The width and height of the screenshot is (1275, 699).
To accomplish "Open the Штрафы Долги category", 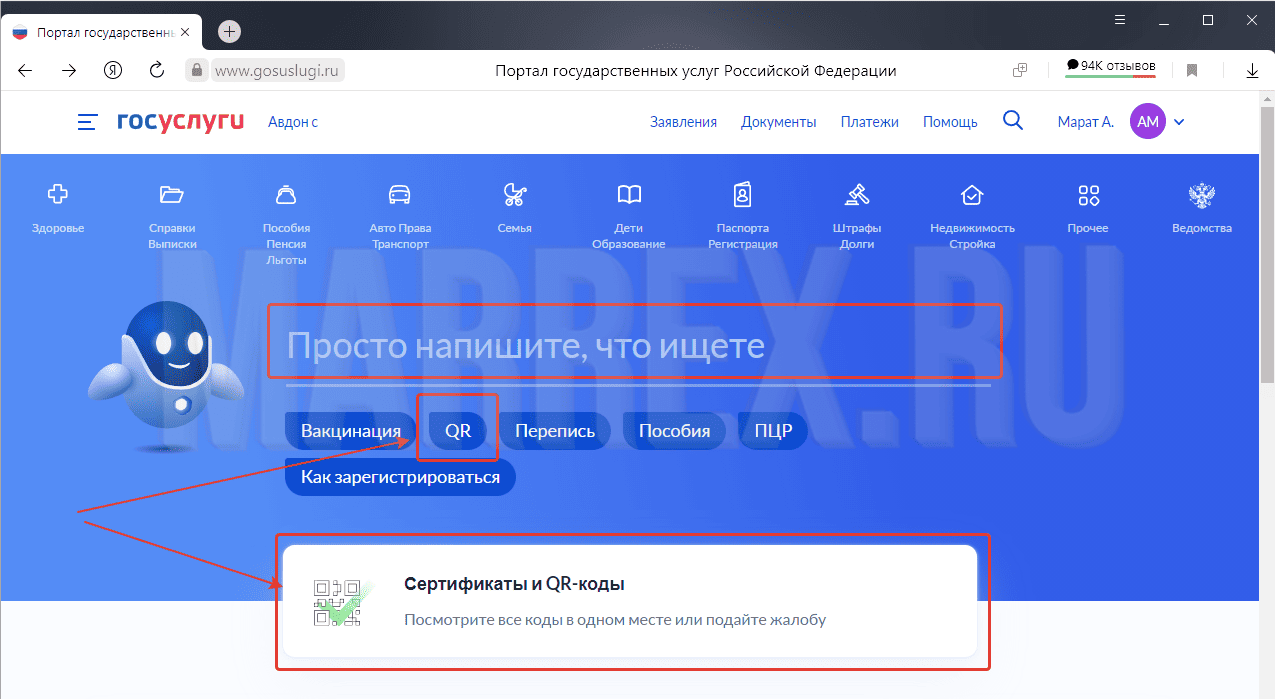I will pyautogui.click(x=857, y=216).
